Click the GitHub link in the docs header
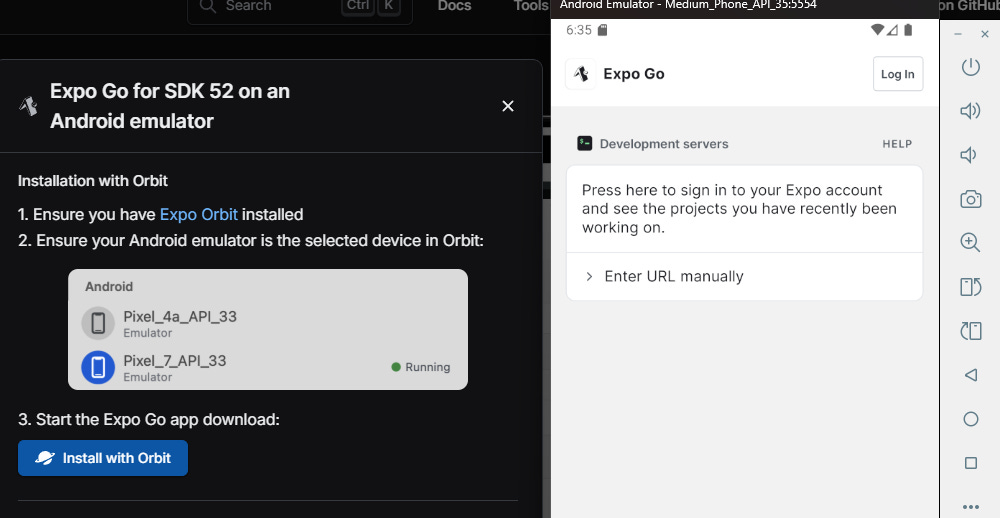 [x=969, y=6]
